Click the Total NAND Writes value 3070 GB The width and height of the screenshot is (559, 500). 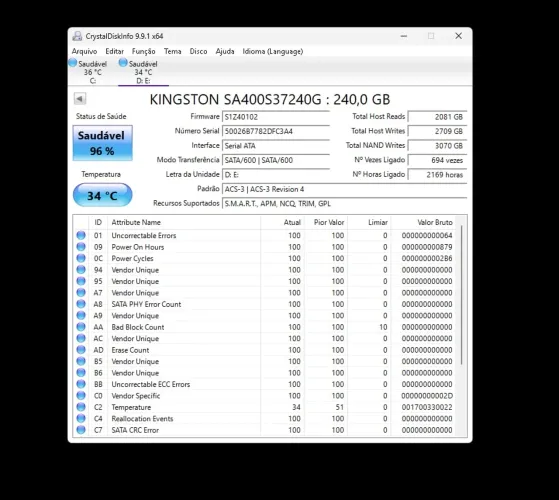pos(437,146)
